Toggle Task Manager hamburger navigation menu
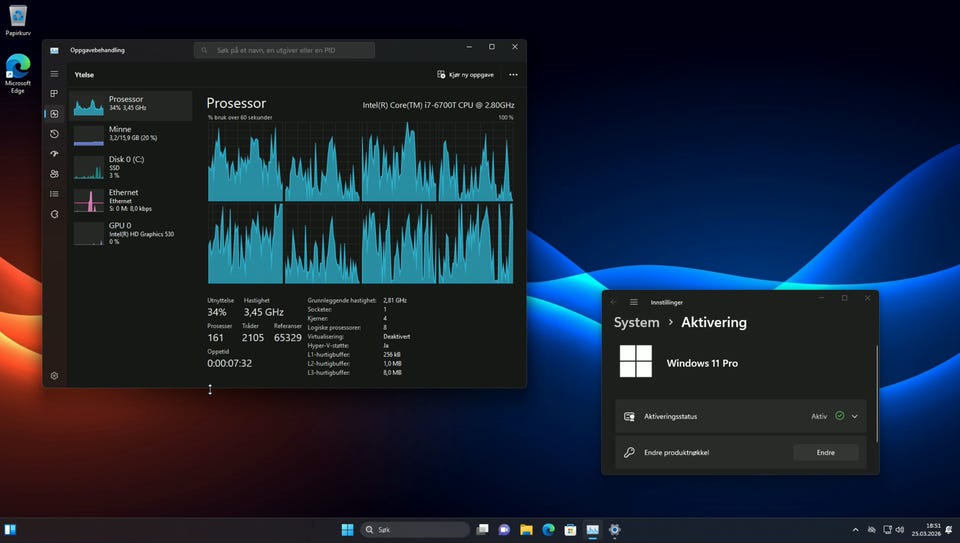The width and height of the screenshot is (960, 543). 54,74
